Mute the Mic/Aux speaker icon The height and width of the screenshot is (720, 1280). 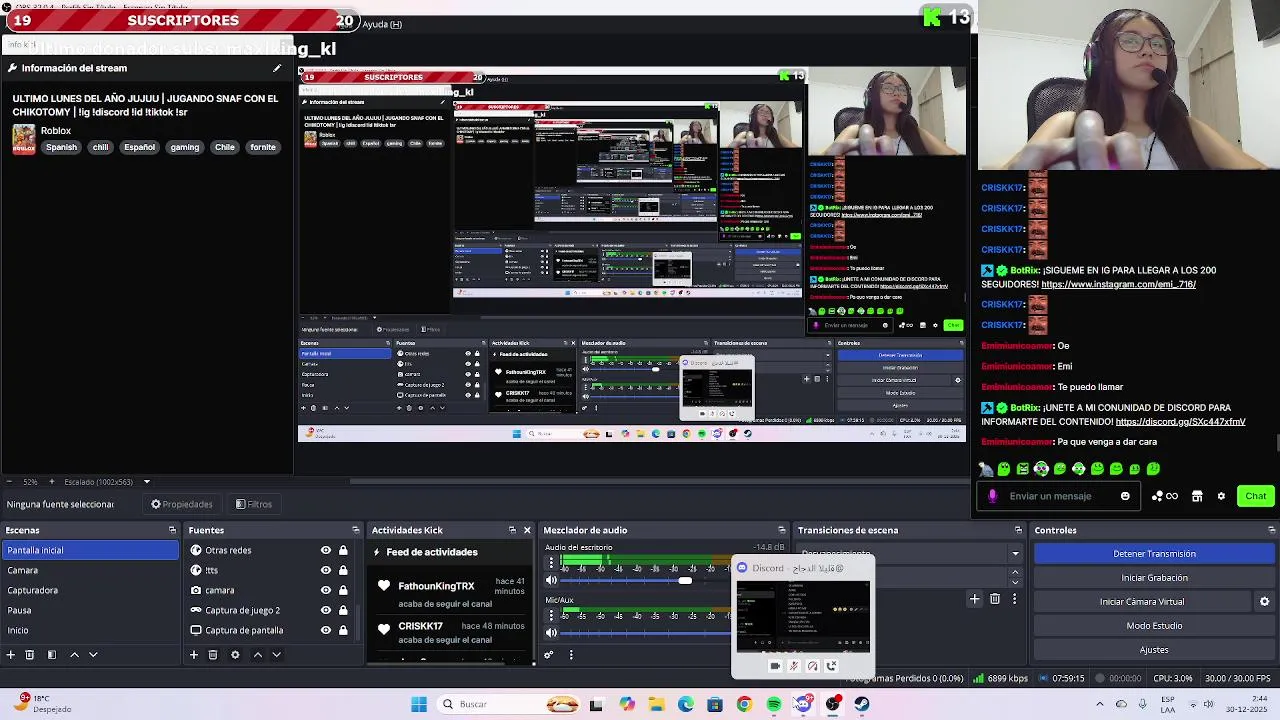(x=551, y=632)
